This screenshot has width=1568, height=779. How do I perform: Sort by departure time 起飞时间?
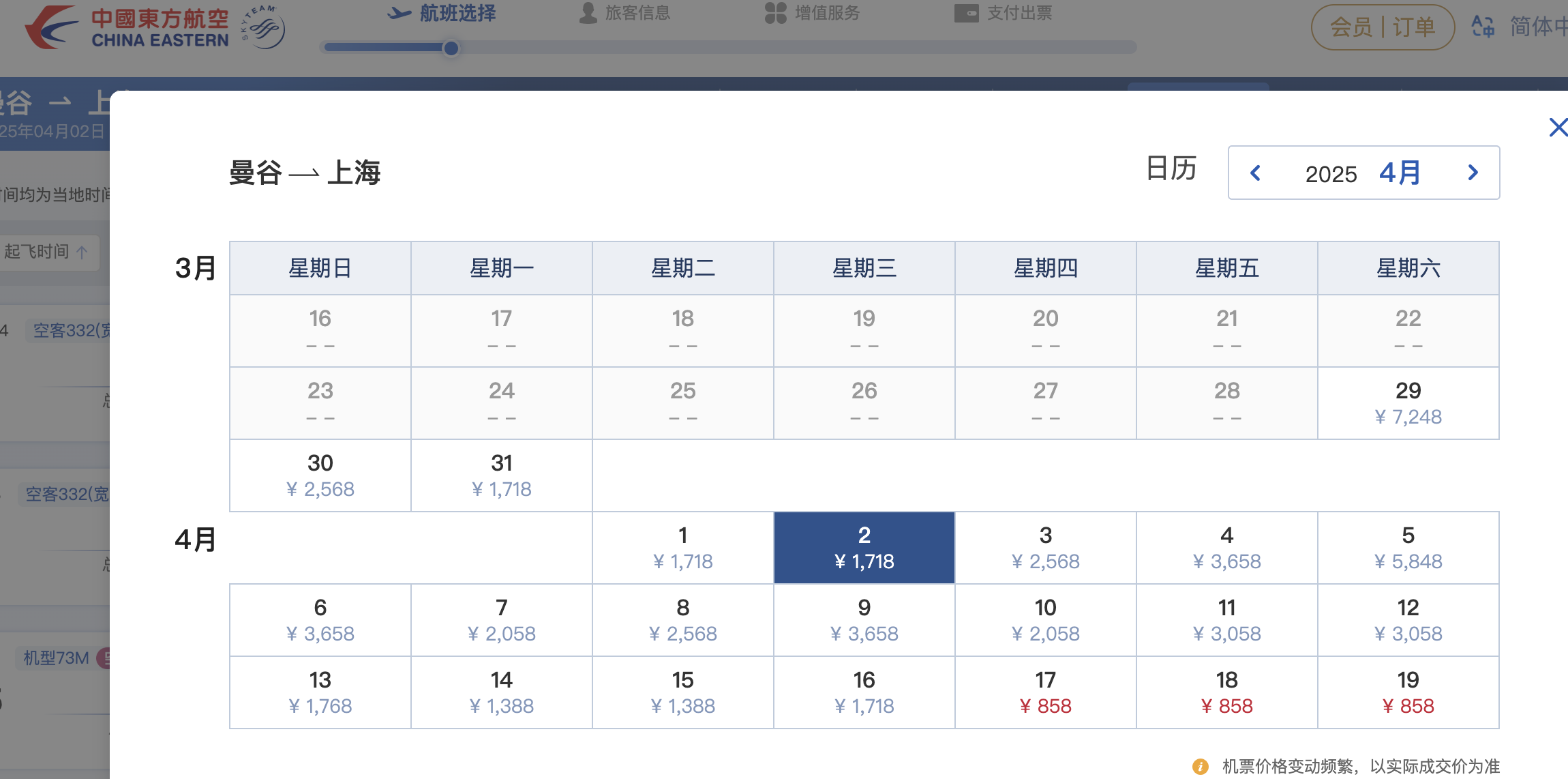tap(46, 252)
